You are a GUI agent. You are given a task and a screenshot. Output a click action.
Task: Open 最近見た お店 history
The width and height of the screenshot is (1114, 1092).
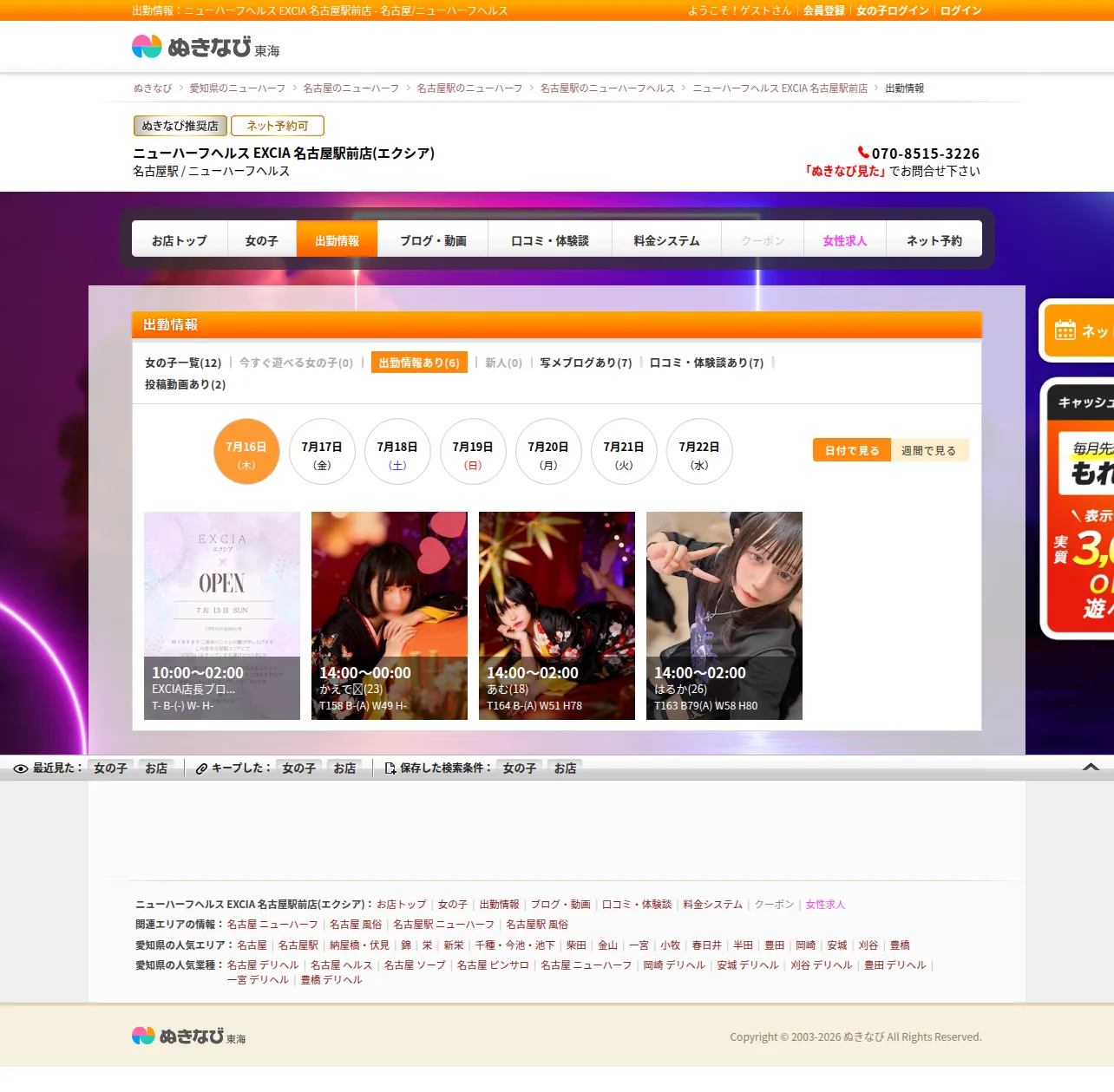click(x=156, y=768)
